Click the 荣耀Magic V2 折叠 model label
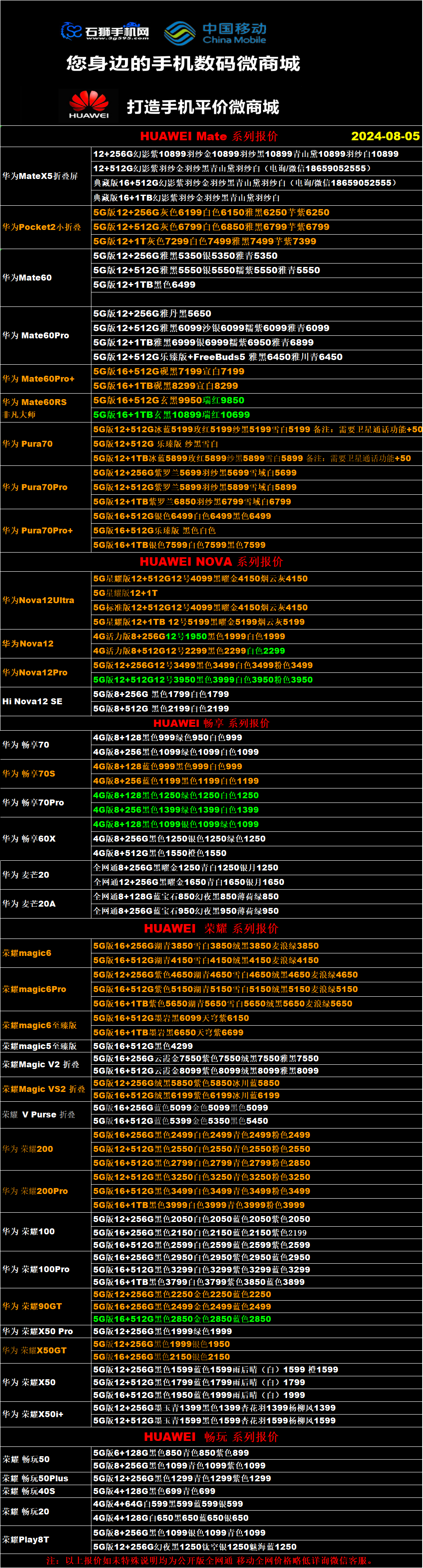 [41, 1064]
